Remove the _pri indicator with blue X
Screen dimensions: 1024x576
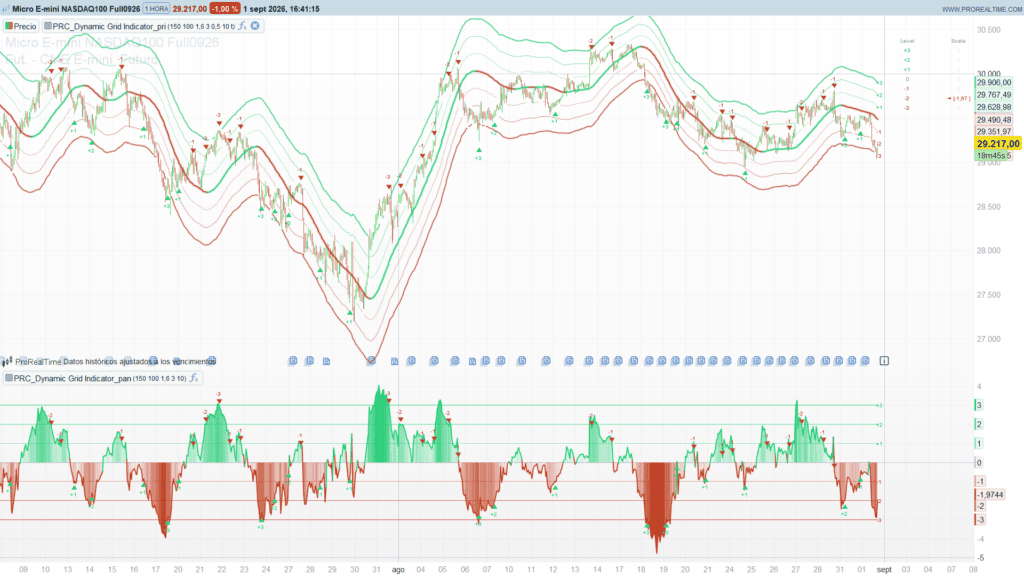(x=255, y=26)
